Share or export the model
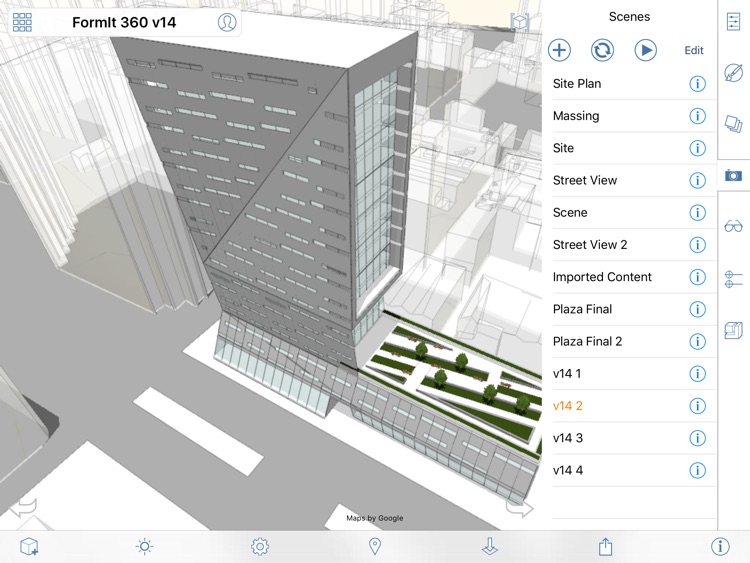 [605, 546]
